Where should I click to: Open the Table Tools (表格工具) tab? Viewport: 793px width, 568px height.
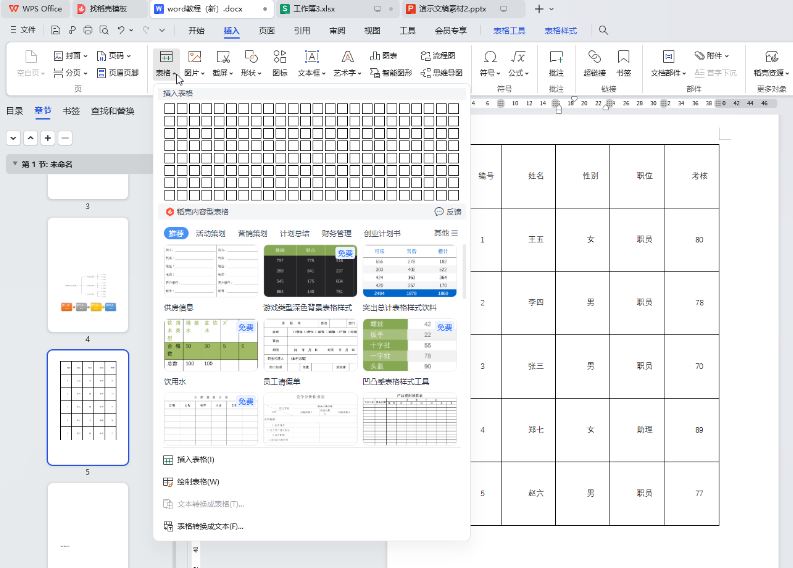(509, 30)
